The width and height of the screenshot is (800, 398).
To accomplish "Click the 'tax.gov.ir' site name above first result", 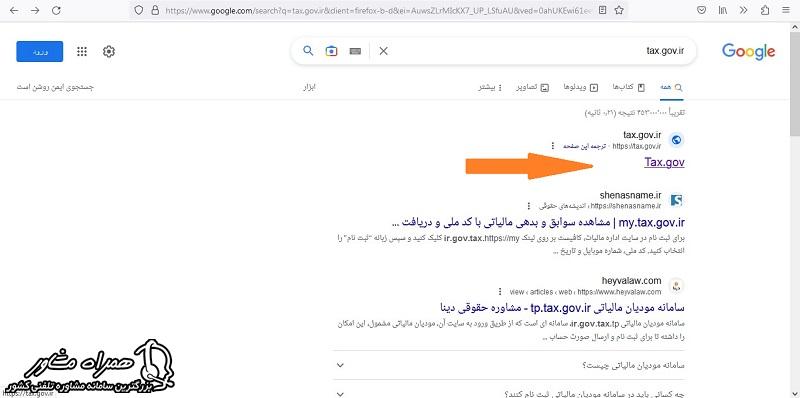I will click(642, 135).
